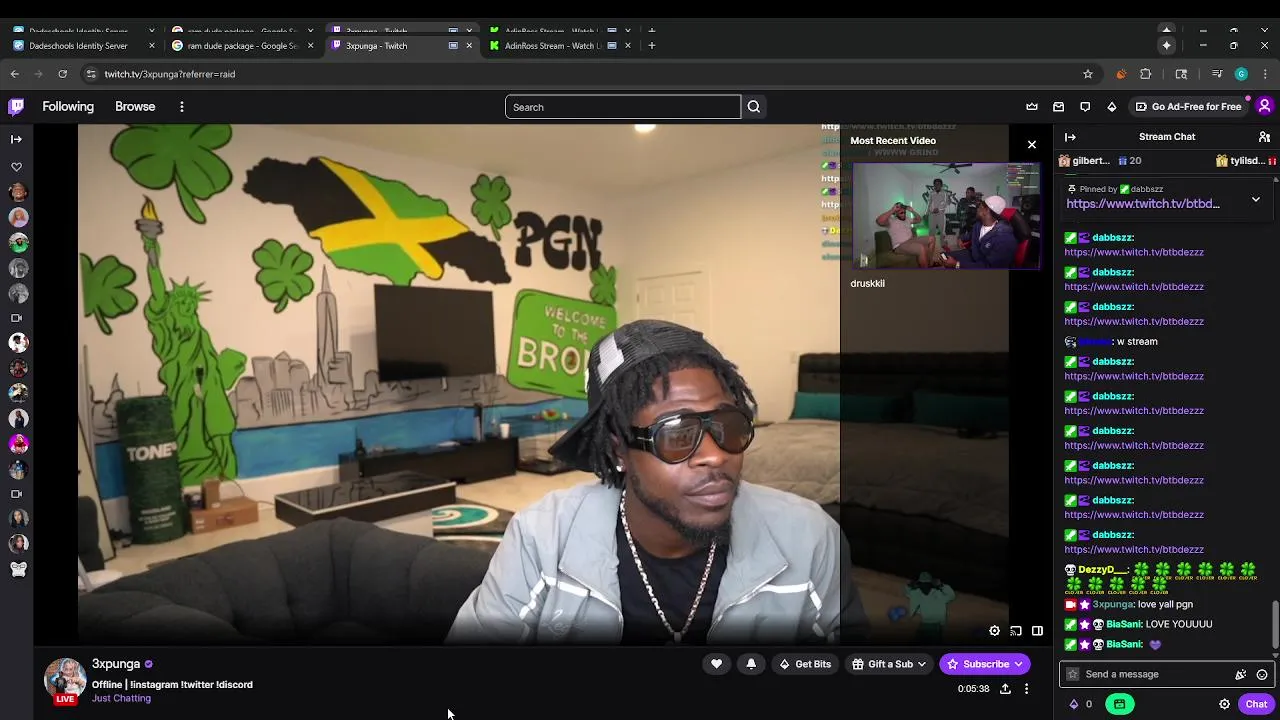Toggle notifications bell for 3xpunga

click(751, 664)
